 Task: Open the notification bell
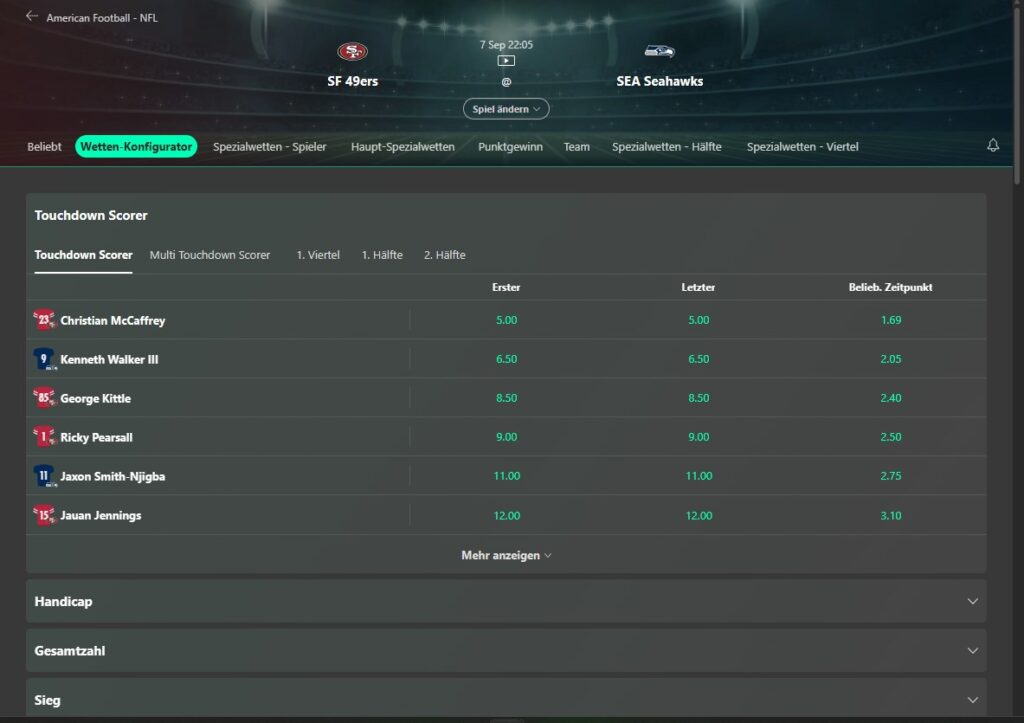click(x=992, y=145)
